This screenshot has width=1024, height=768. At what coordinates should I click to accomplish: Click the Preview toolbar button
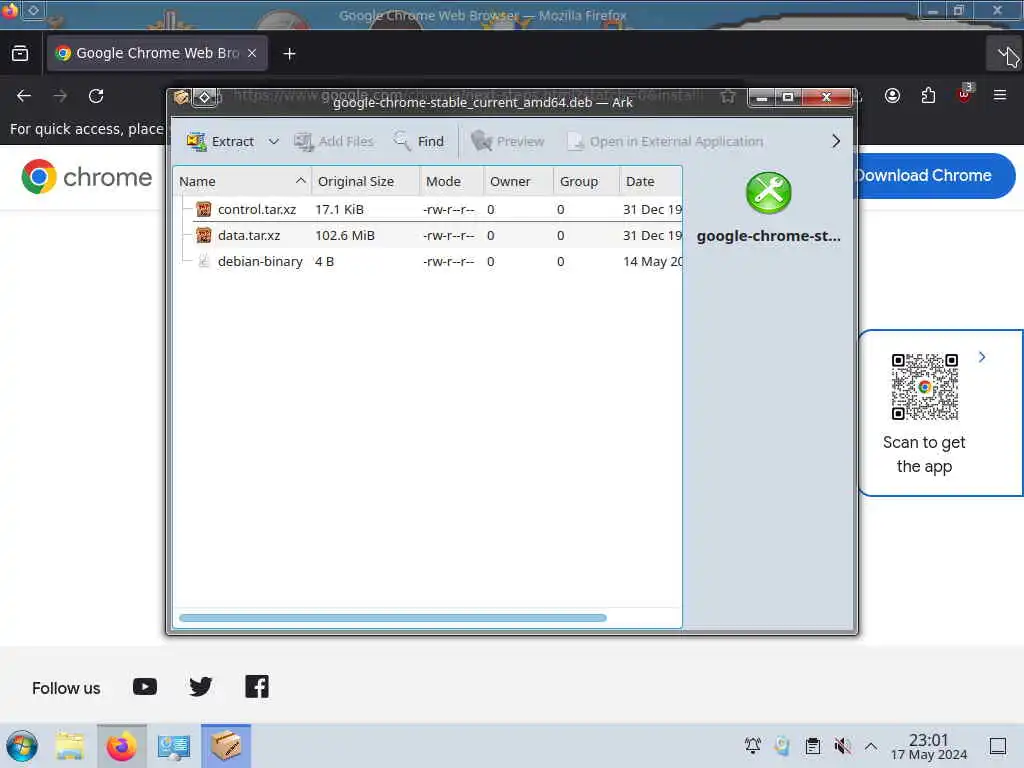coord(507,141)
